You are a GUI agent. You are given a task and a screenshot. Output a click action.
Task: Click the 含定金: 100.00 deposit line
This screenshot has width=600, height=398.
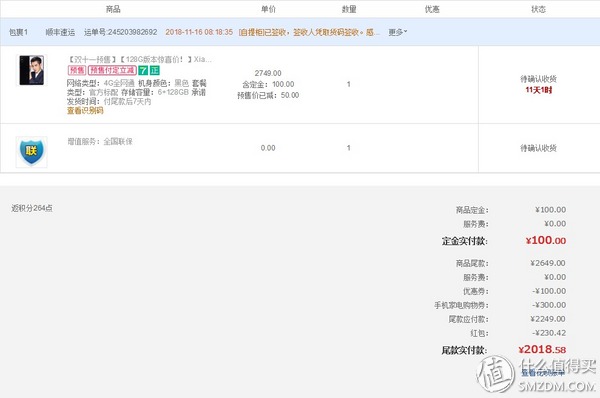coord(268,84)
